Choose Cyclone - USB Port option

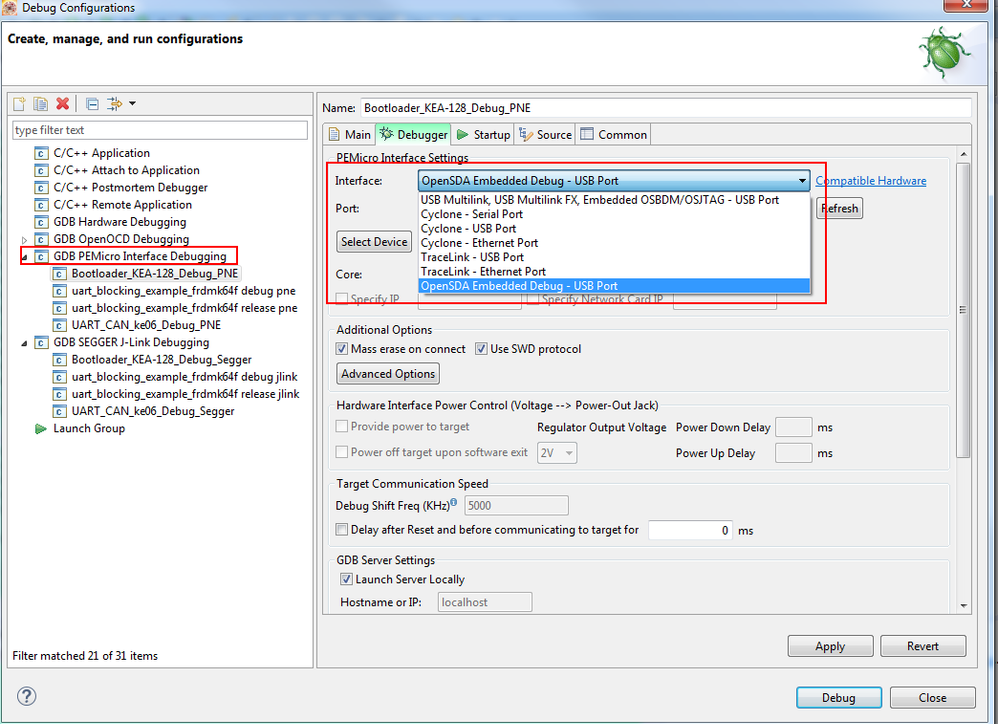click(x=614, y=228)
